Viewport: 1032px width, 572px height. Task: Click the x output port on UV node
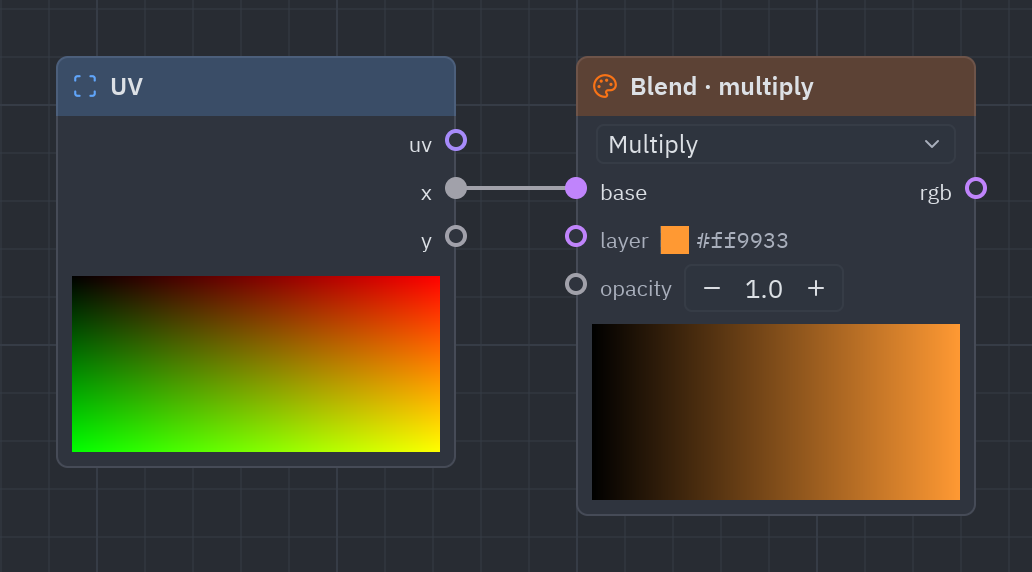click(456, 188)
